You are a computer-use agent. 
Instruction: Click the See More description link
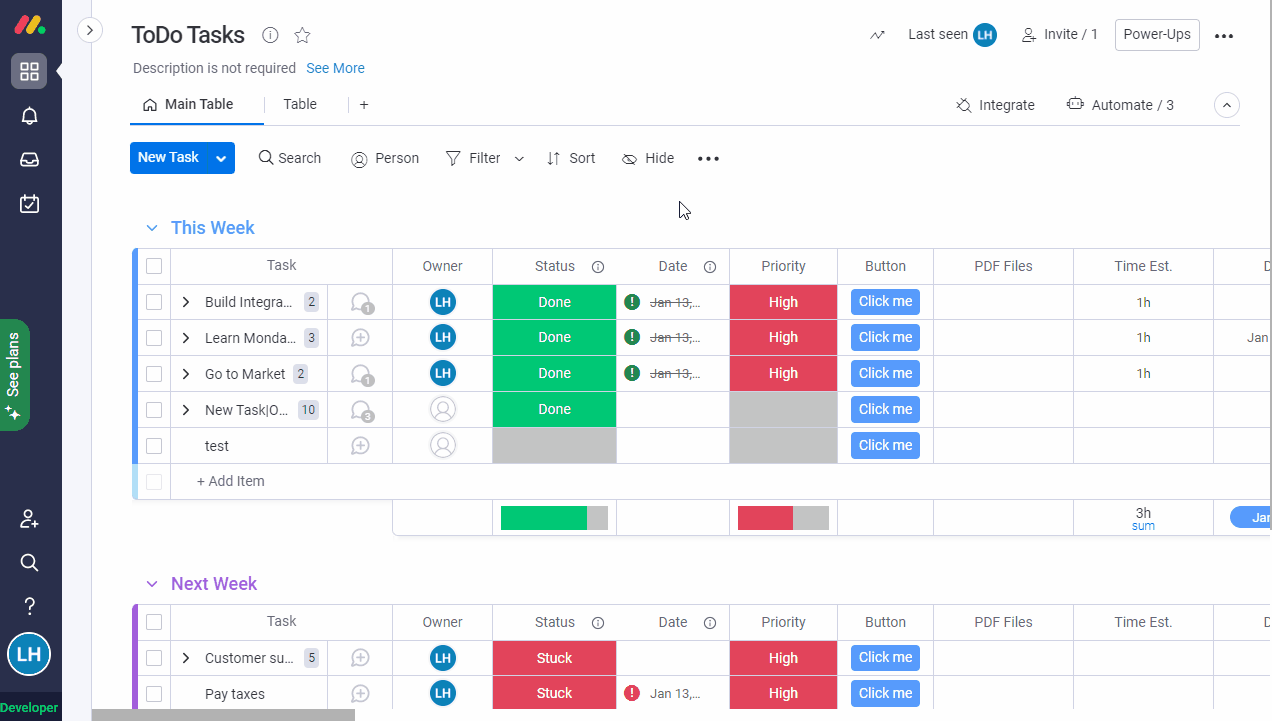(x=335, y=68)
